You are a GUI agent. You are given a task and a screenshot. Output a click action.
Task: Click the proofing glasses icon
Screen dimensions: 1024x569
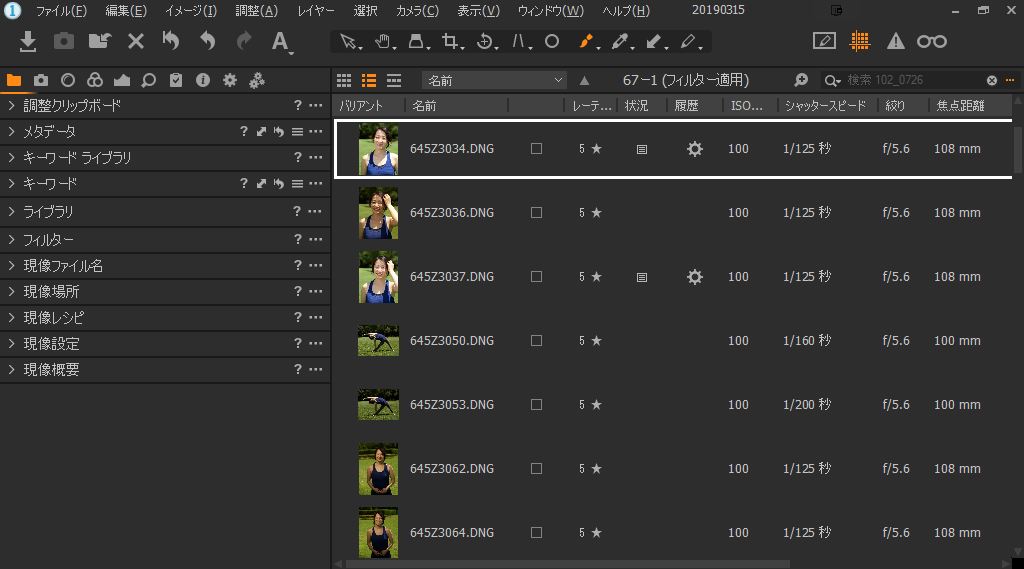932,41
